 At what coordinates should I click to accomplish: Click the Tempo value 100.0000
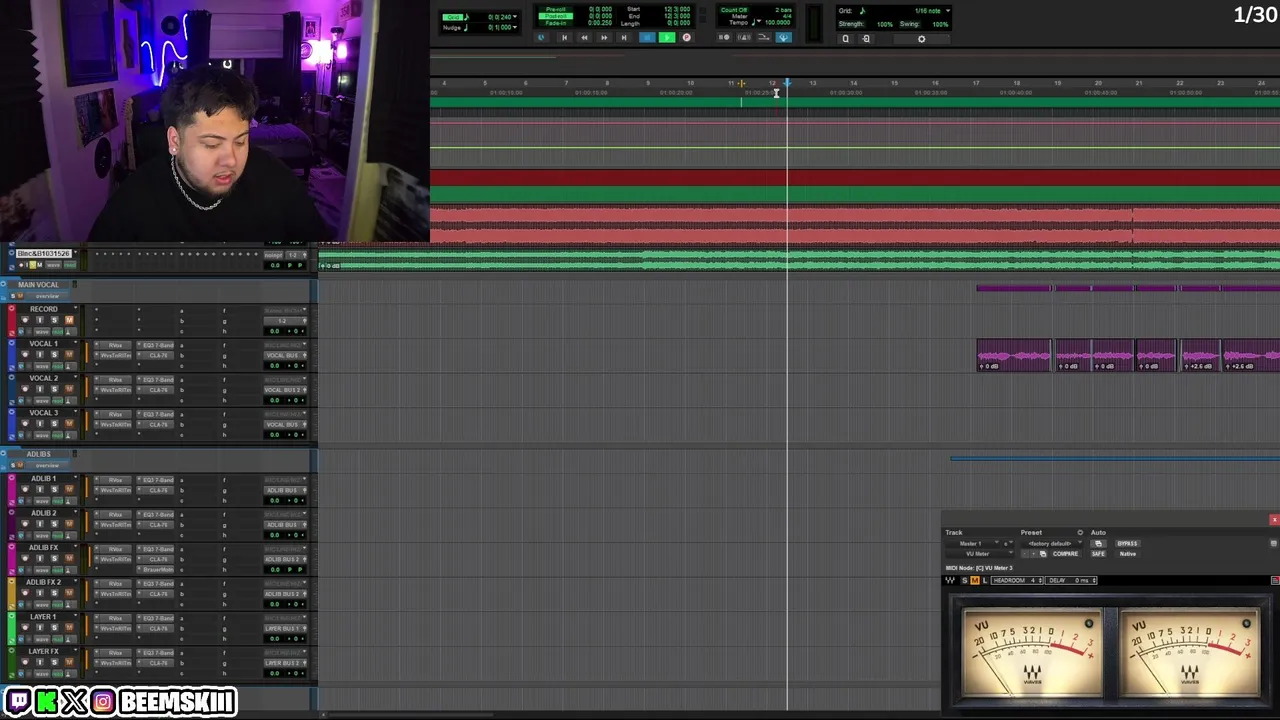[x=778, y=22]
